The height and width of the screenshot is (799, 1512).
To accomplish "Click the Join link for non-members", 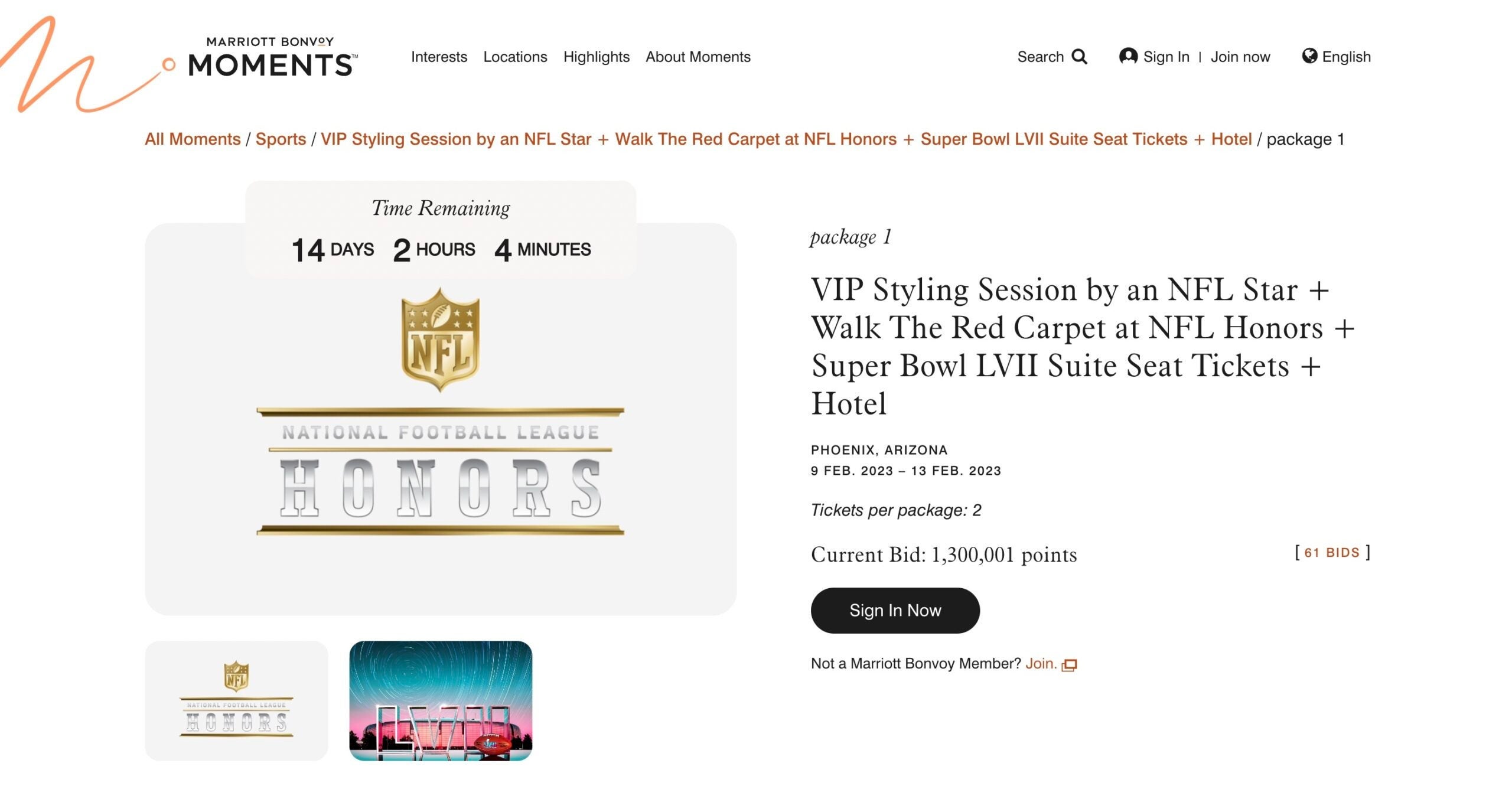I will [1041, 664].
